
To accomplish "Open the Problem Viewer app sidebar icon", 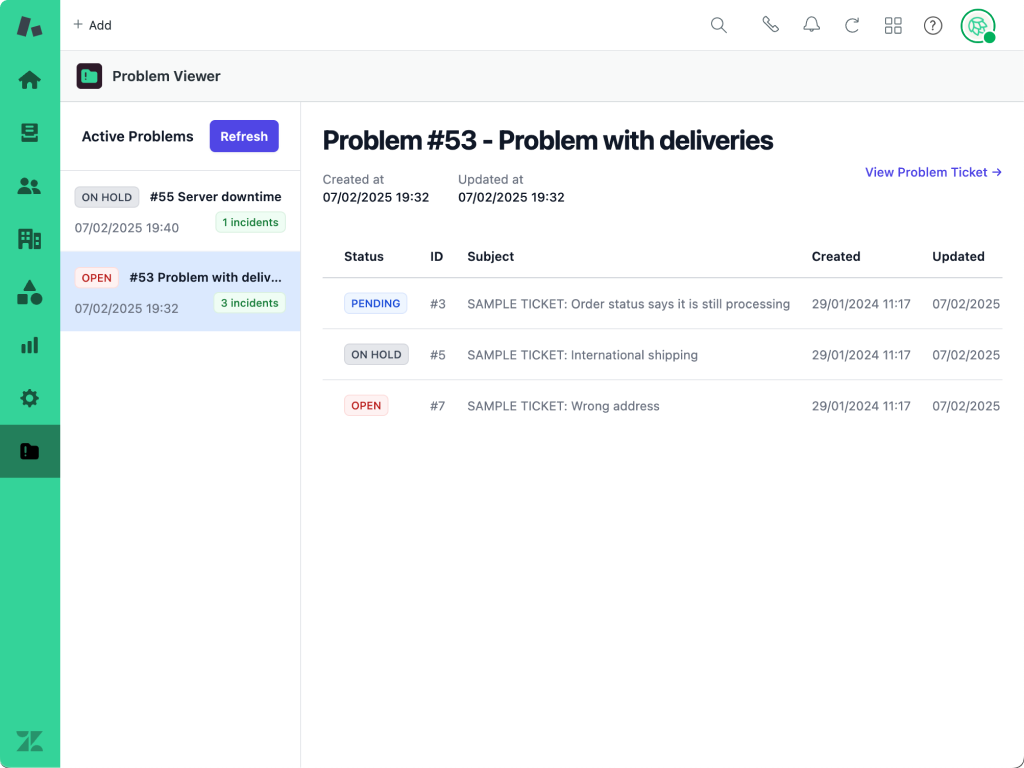I will click(x=30, y=451).
